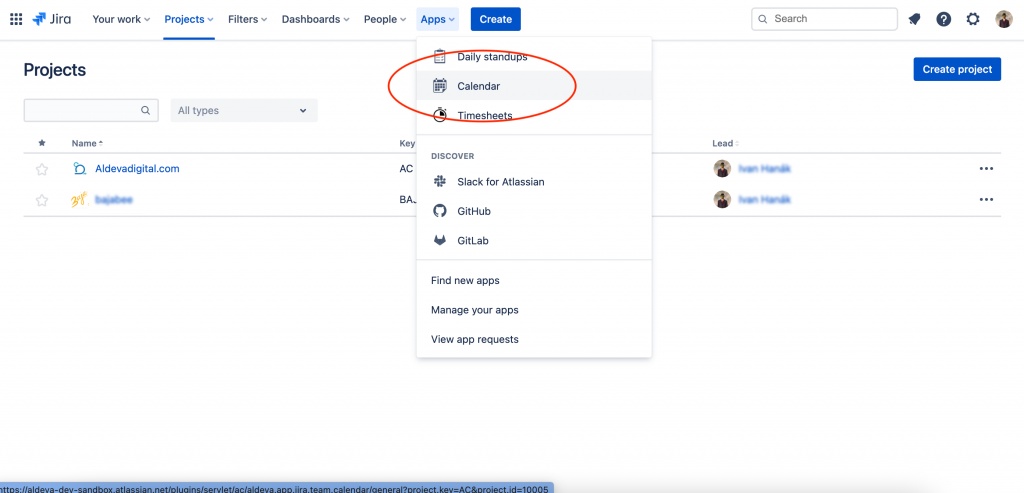Expand the Dashboards dropdown
Screen dimensions: 1024x493
point(315,19)
